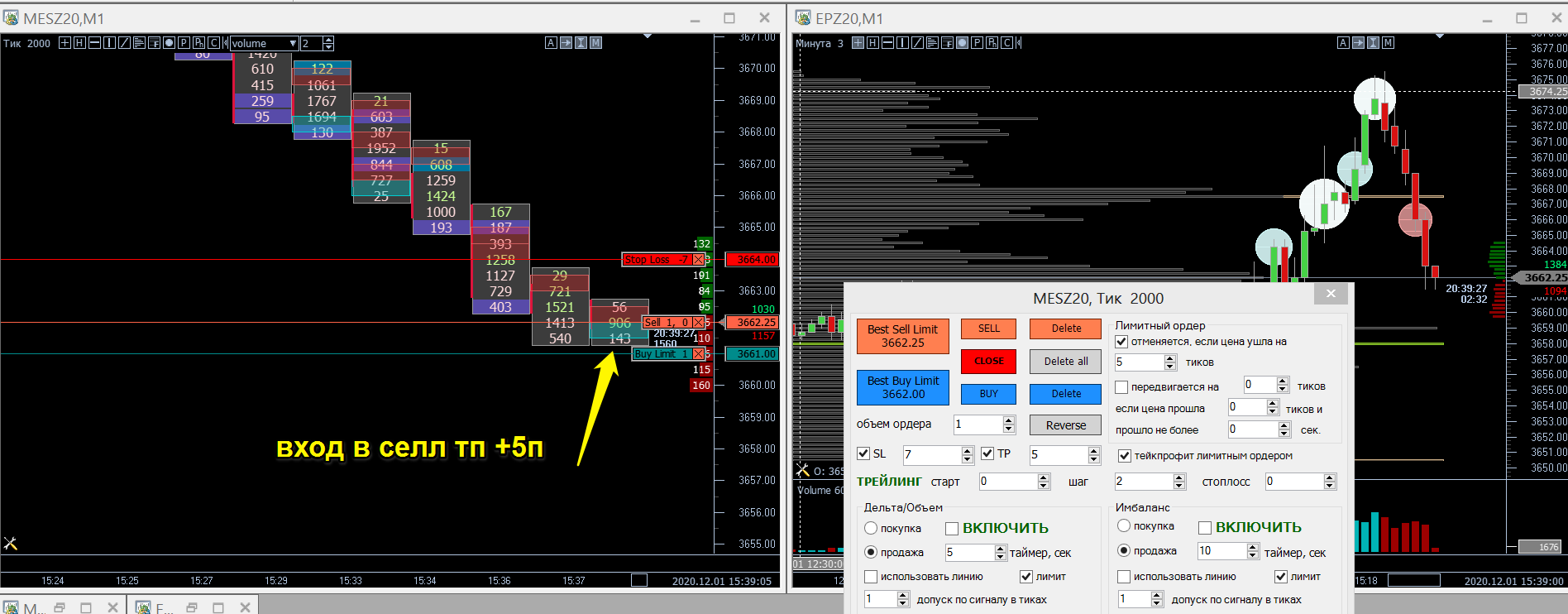Click the M icon in MESZ20 chart

coord(595,43)
